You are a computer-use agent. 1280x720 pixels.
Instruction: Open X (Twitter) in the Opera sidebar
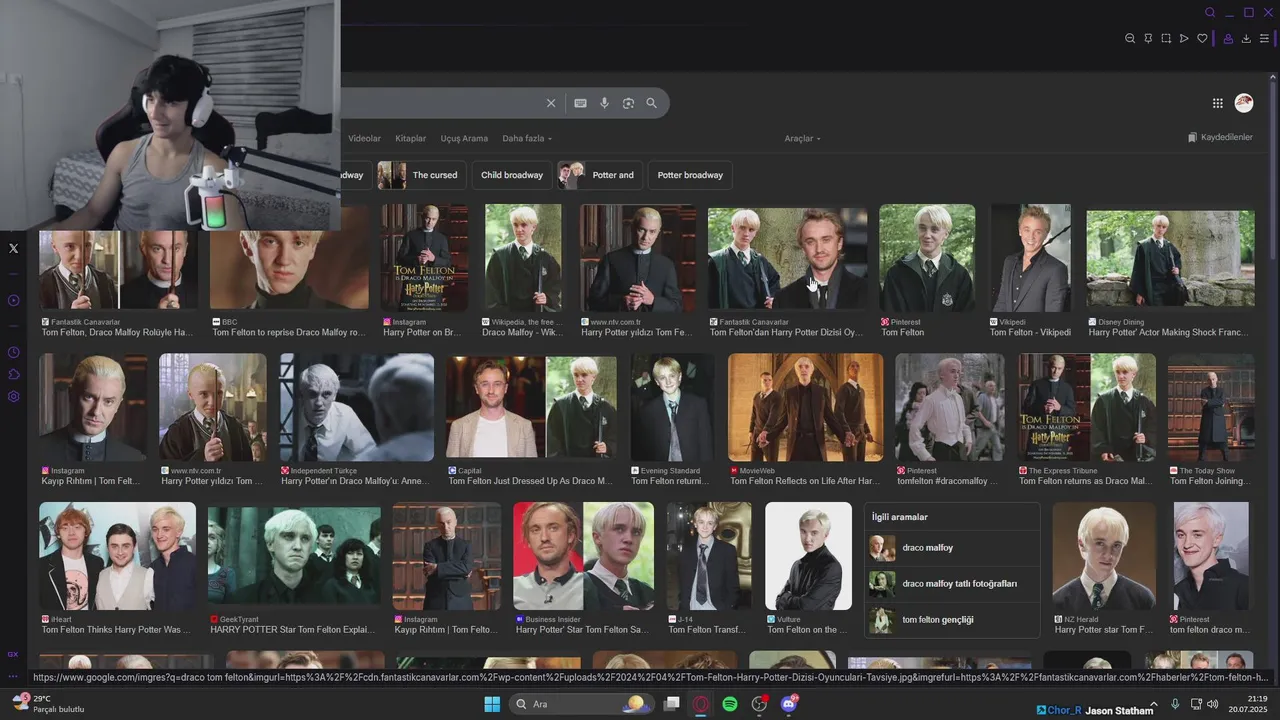pos(13,248)
